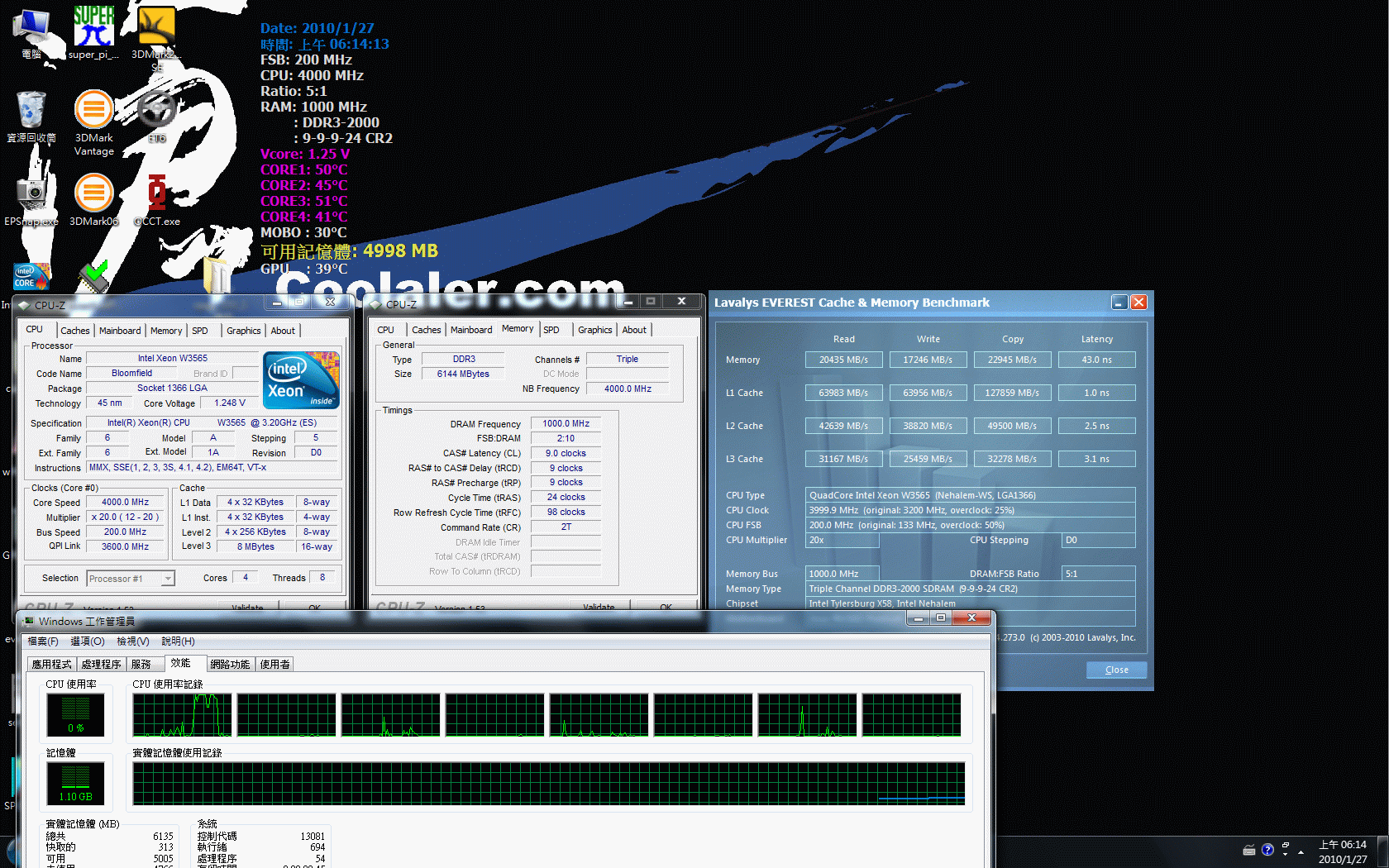
Task: Click the Intel Xeon inside logo in CPU-Z
Action: 301,379
